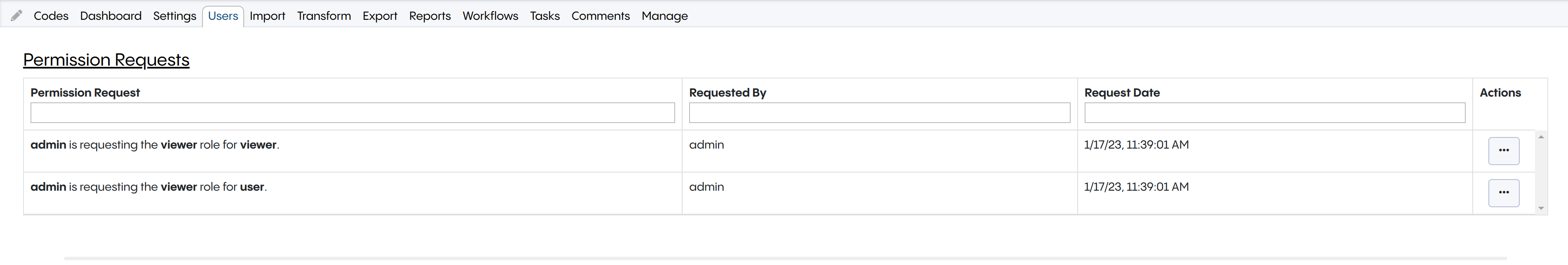Focus the Request Date filter field

click(1275, 113)
